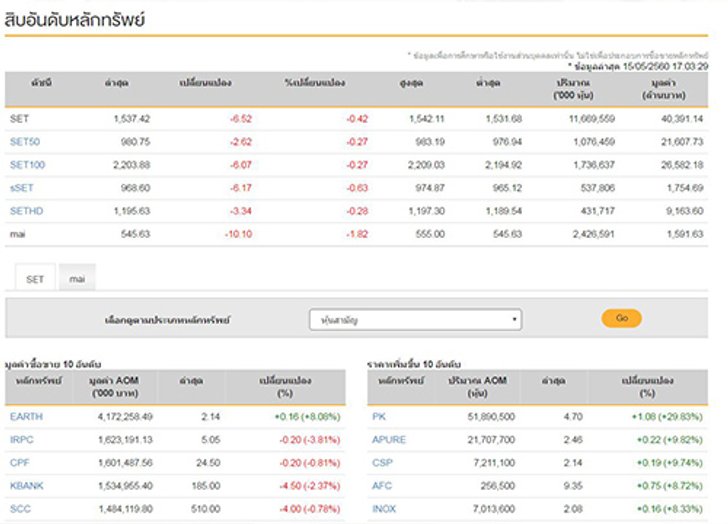Open the AFC stock link
Image resolution: width=728 pixels, height=524 pixels.
(382, 486)
